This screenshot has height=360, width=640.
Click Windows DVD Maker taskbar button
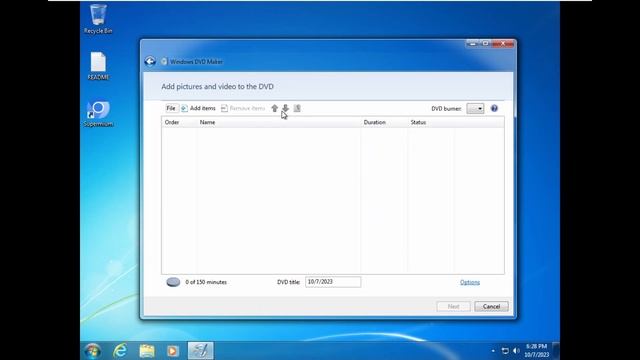point(200,351)
